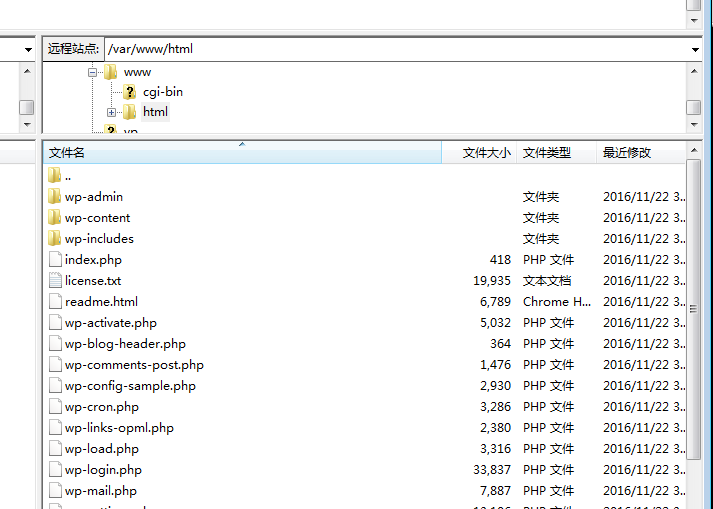
Task: Click the readme.html file icon
Action: pyautogui.click(x=55, y=301)
